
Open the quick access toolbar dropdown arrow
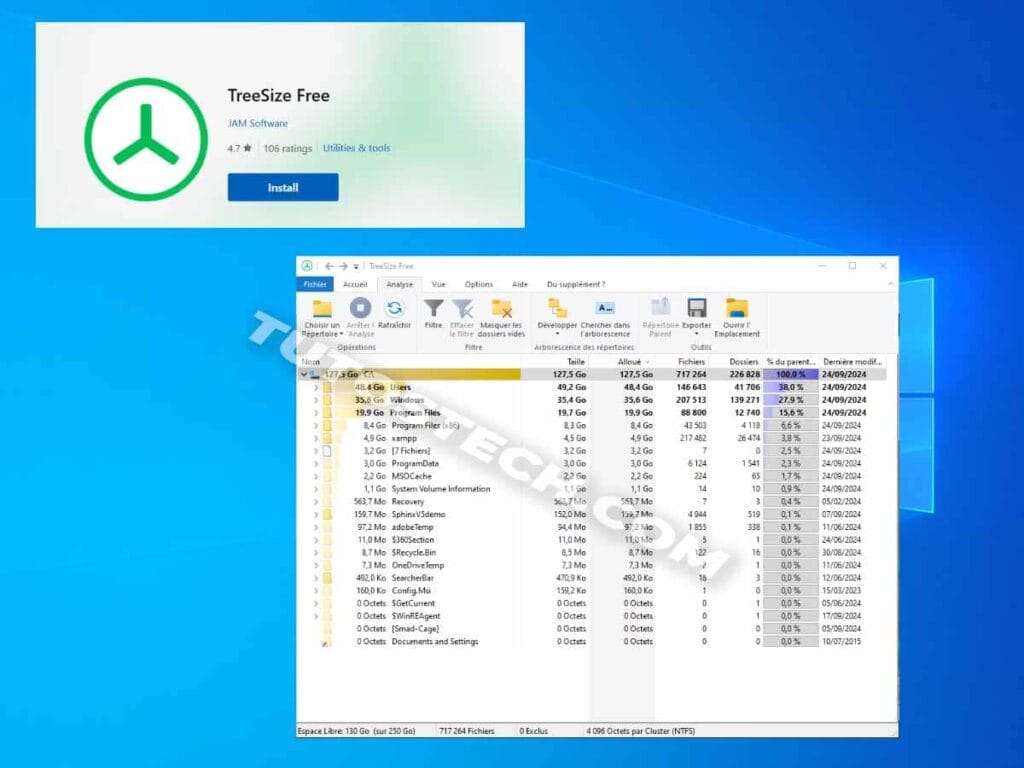click(x=357, y=266)
